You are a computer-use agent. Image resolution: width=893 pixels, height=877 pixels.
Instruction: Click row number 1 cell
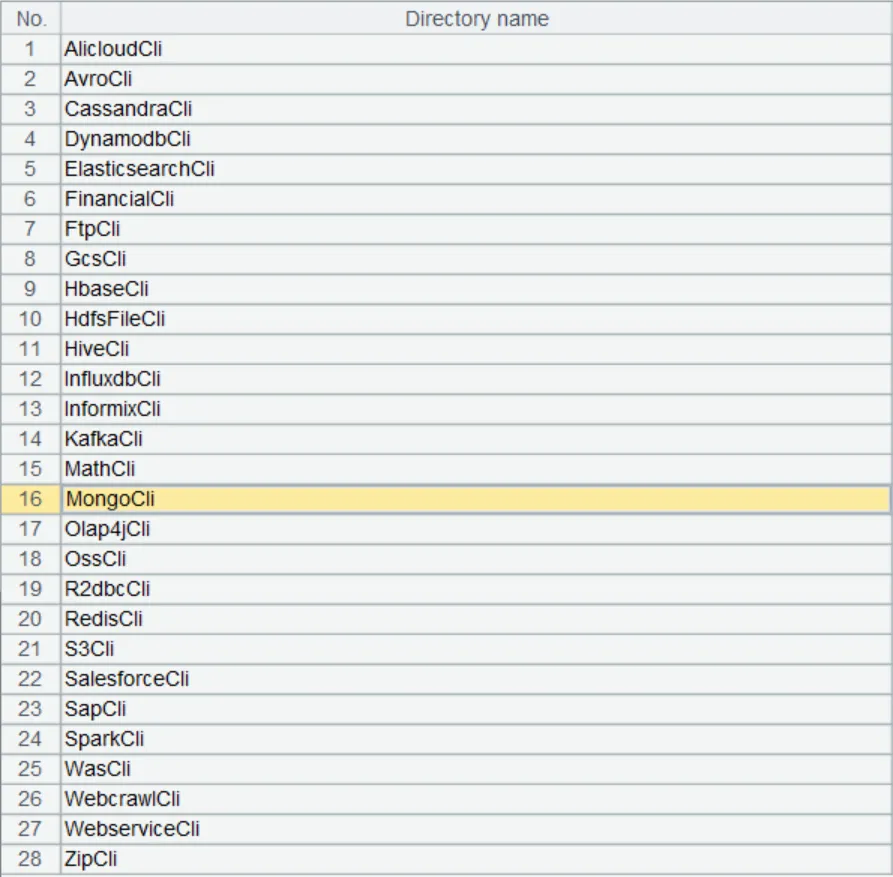(31, 49)
